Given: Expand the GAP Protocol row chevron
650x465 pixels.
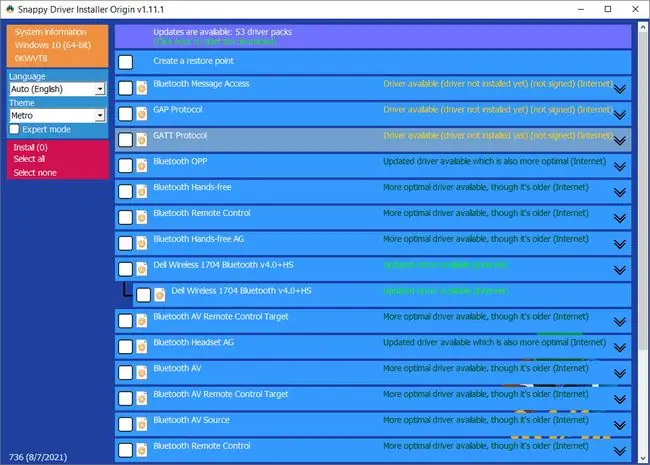Looking at the screenshot, I should [620, 115].
